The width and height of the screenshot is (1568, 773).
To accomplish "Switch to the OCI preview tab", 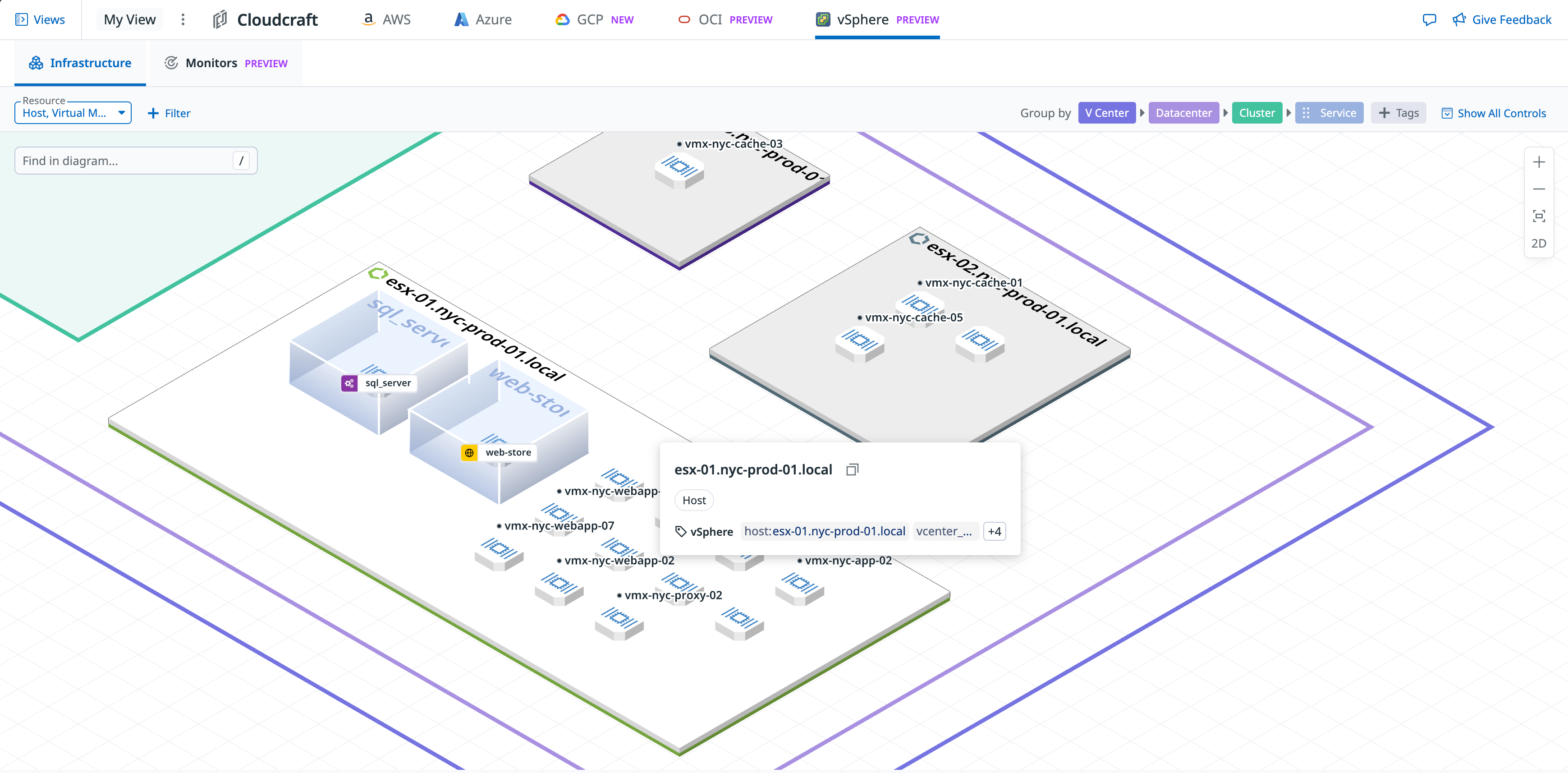I will [x=725, y=19].
